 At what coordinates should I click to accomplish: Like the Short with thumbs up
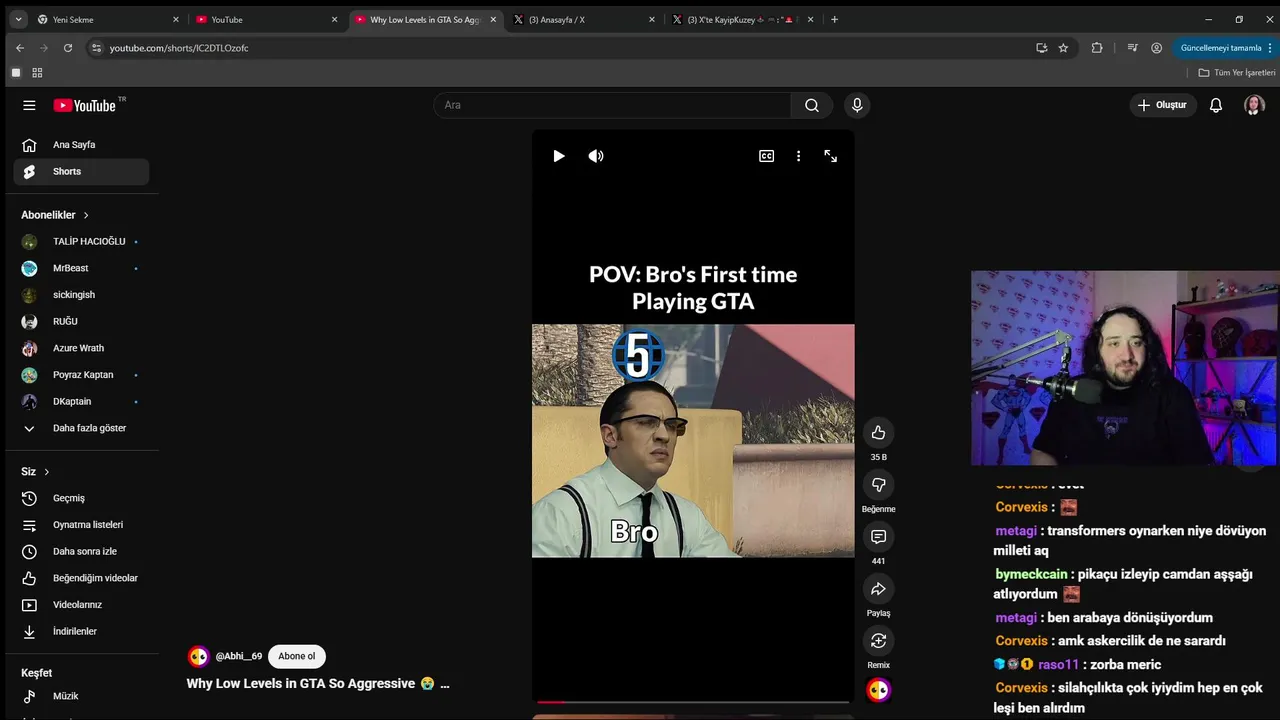(878, 432)
